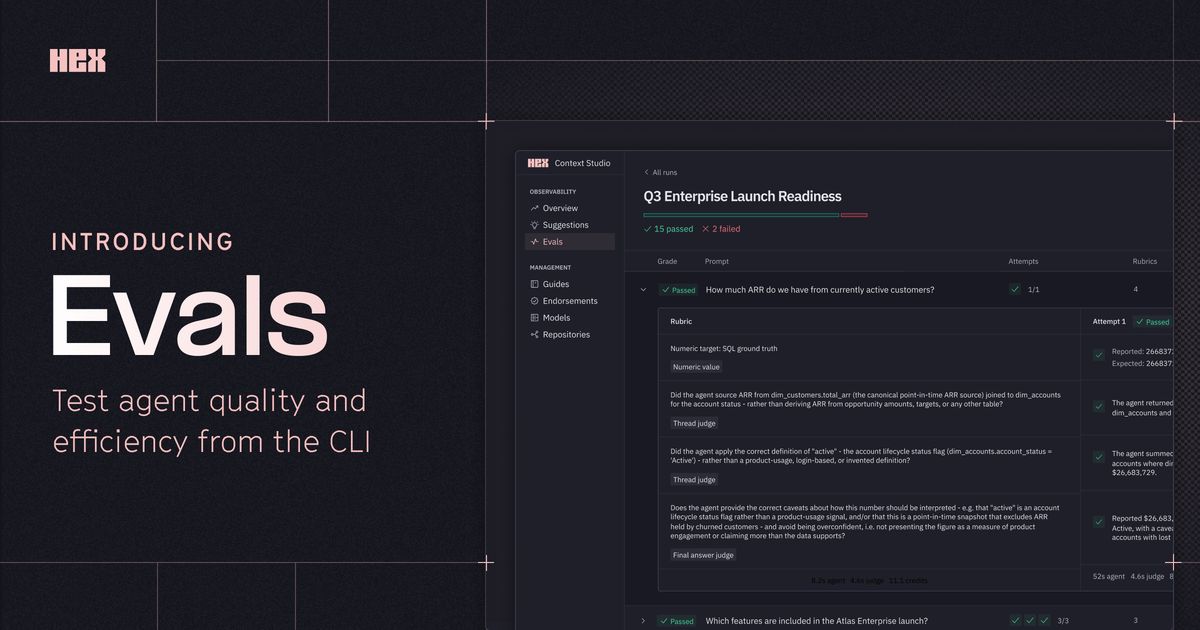Click first attempt check beside 3/3
Viewport: 1200px width, 630px height.
pyautogui.click(x=1015, y=621)
